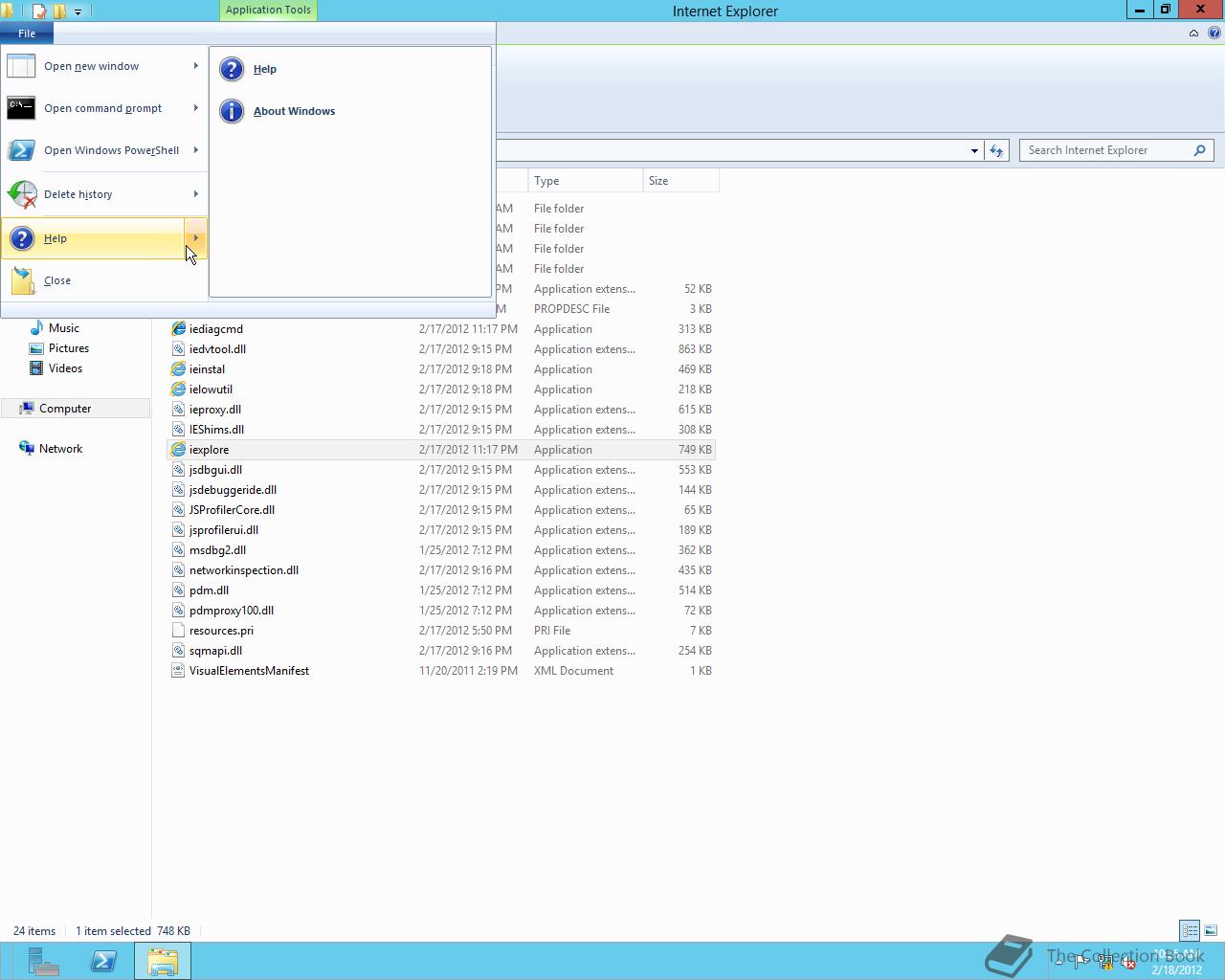Click the resources.pri blank file icon
Screen dimensions: 1225x980
pos(178,631)
